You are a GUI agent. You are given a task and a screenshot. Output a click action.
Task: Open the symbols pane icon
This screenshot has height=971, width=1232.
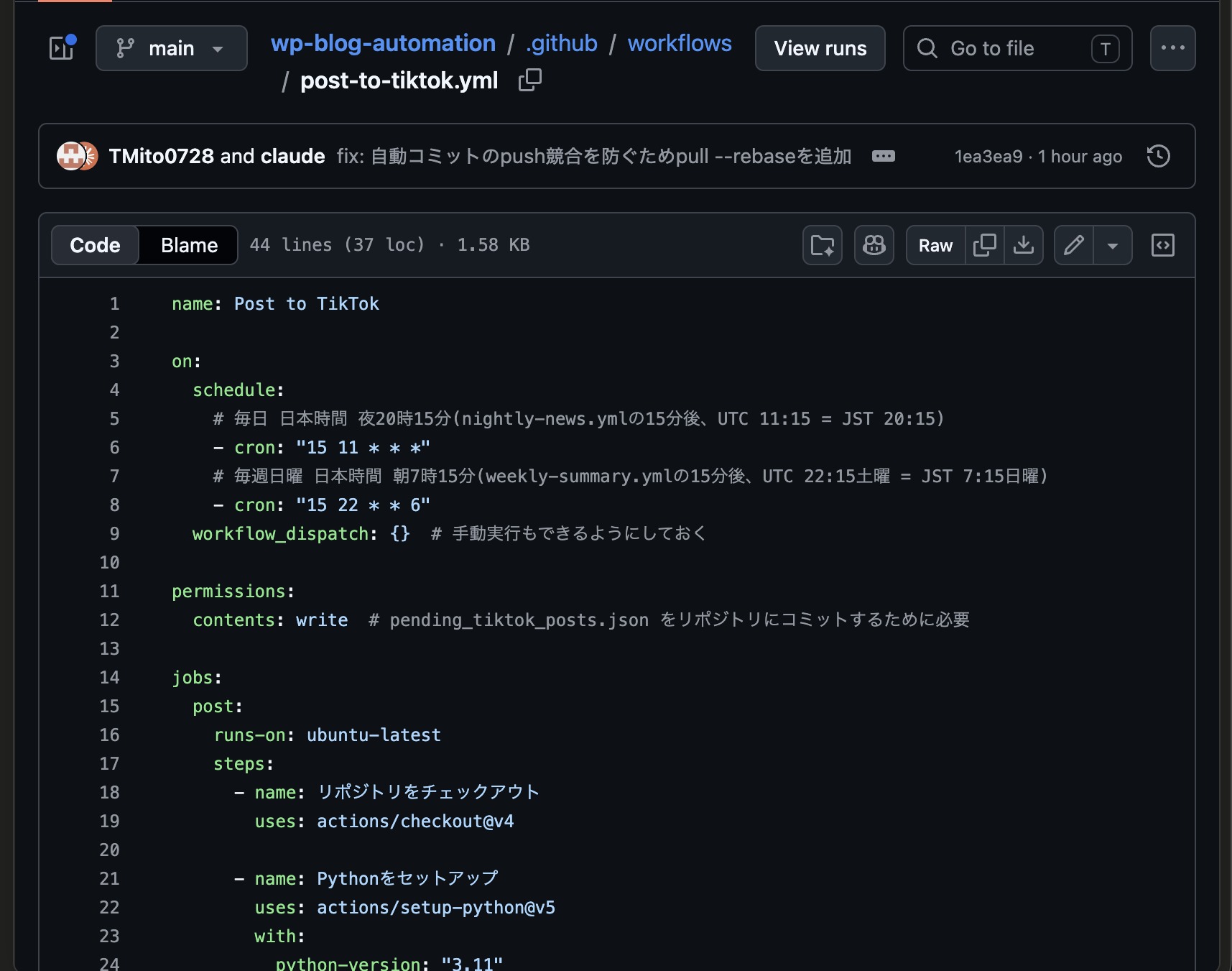tap(1163, 245)
